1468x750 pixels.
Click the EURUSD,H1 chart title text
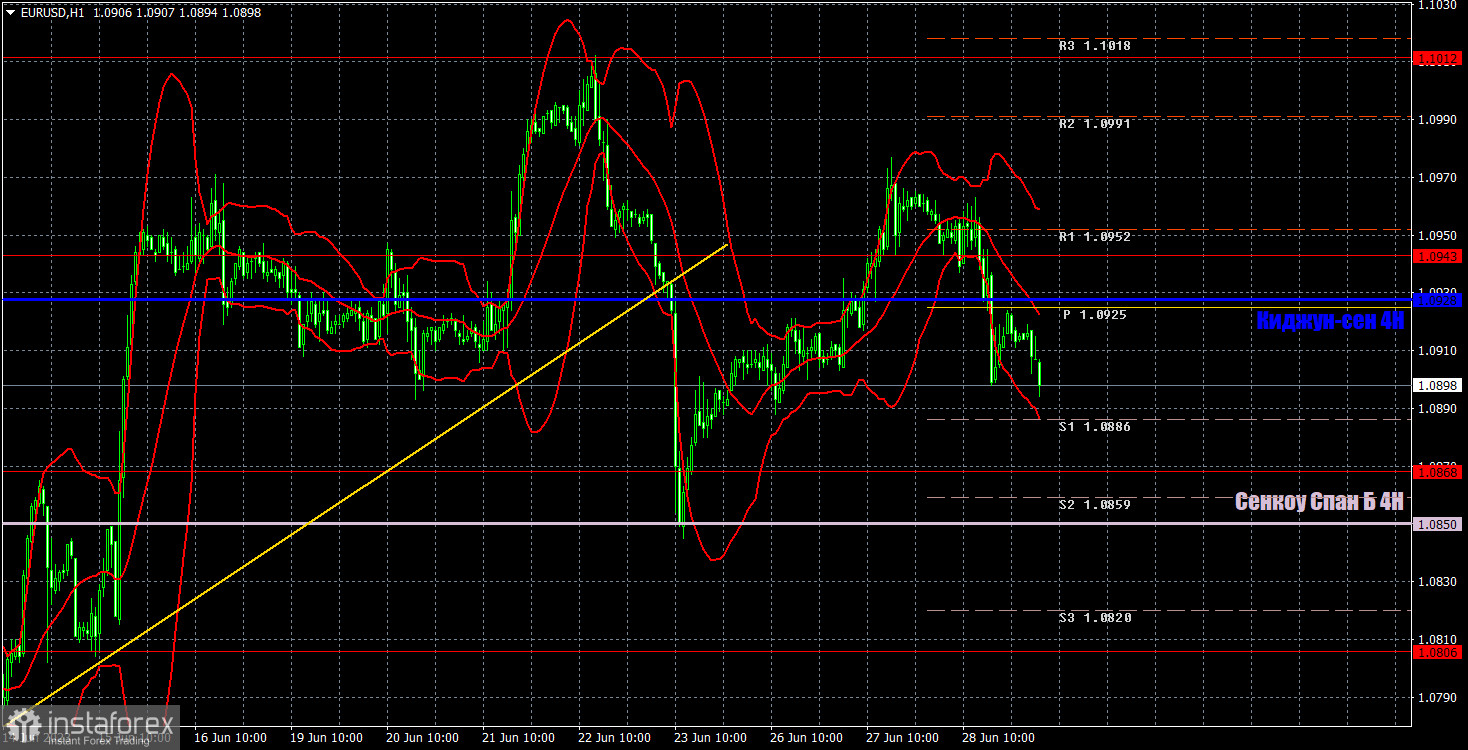click(52, 13)
